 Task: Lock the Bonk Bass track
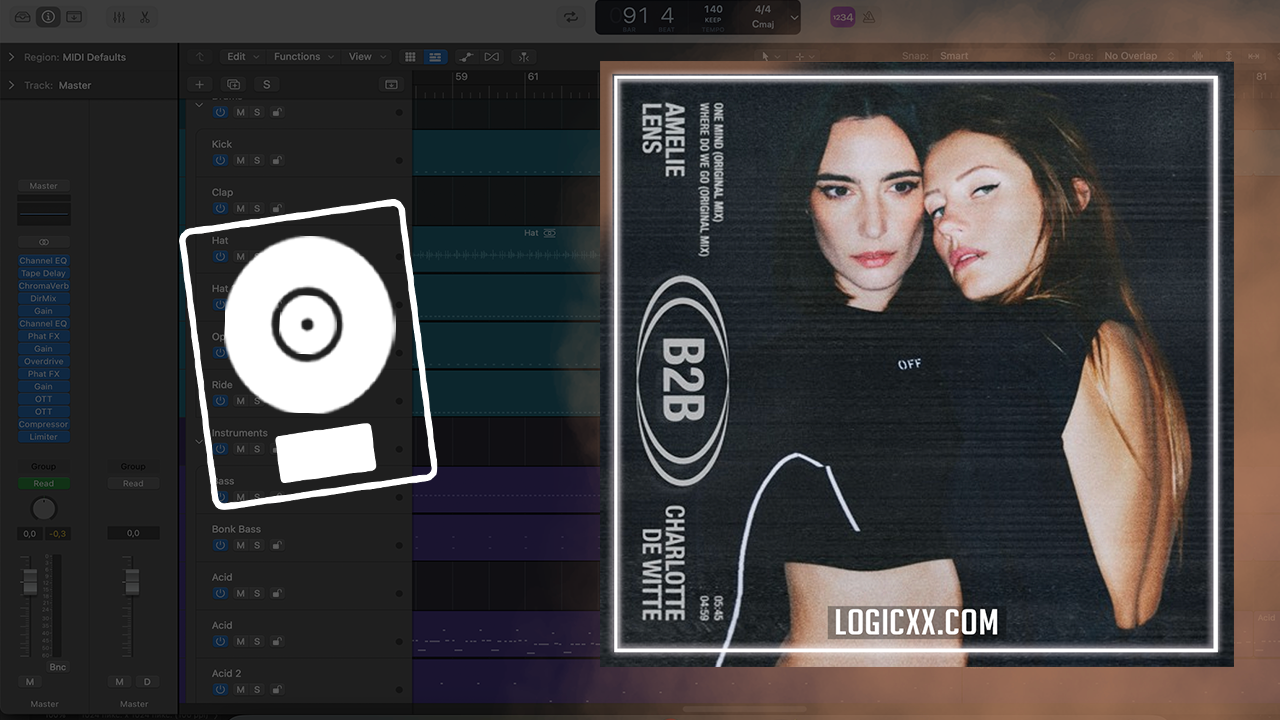pos(277,545)
